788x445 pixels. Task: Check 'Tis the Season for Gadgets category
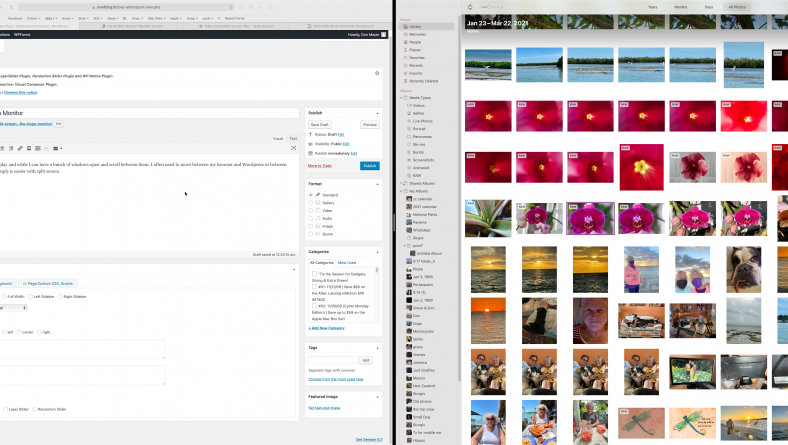pos(315,274)
